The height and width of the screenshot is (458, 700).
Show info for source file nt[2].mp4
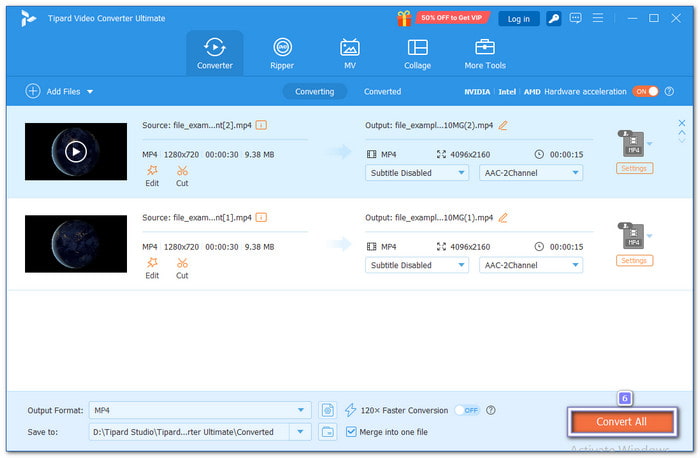click(x=261, y=125)
